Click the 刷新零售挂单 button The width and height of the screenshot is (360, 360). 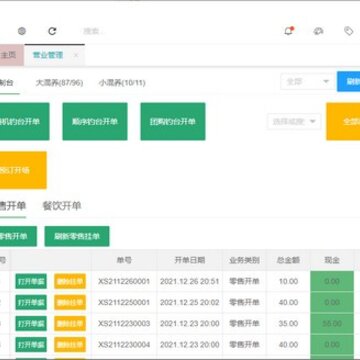click(x=77, y=236)
